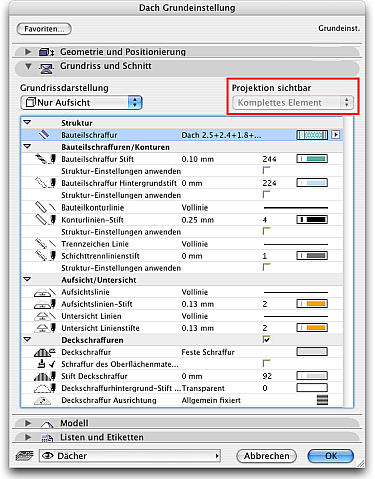This screenshot has height=479, width=375.
Task: Click the Geometrie und Positionierung panel icon
Action: (x=46, y=52)
